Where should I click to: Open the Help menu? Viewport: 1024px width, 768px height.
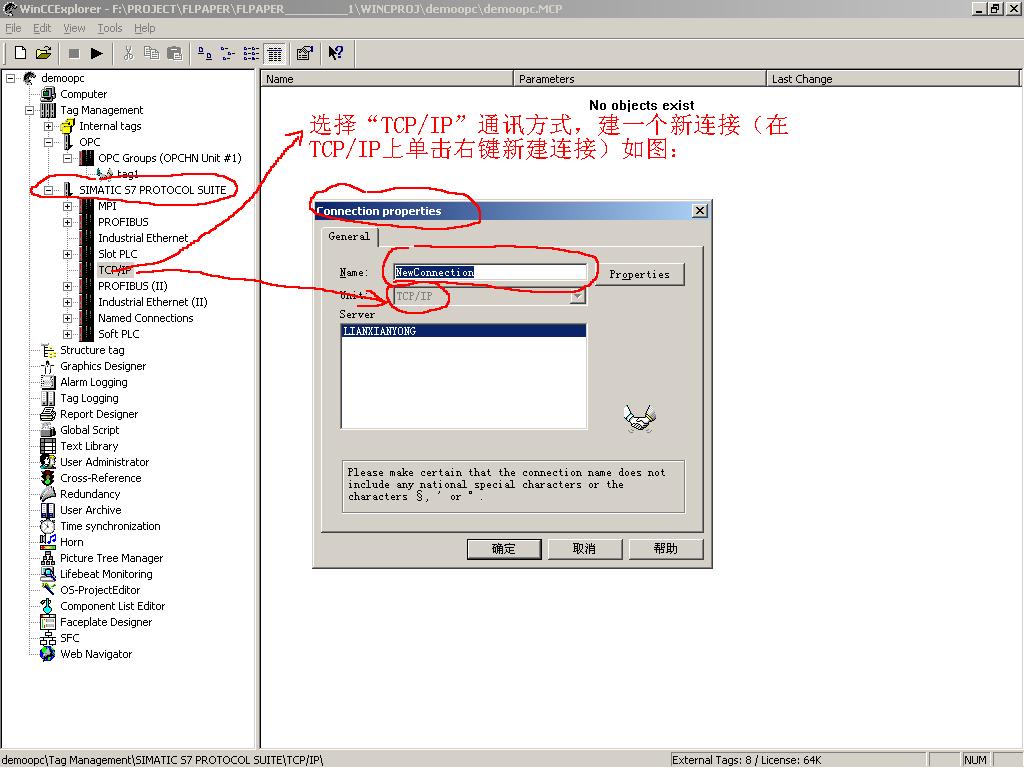(x=144, y=28)
